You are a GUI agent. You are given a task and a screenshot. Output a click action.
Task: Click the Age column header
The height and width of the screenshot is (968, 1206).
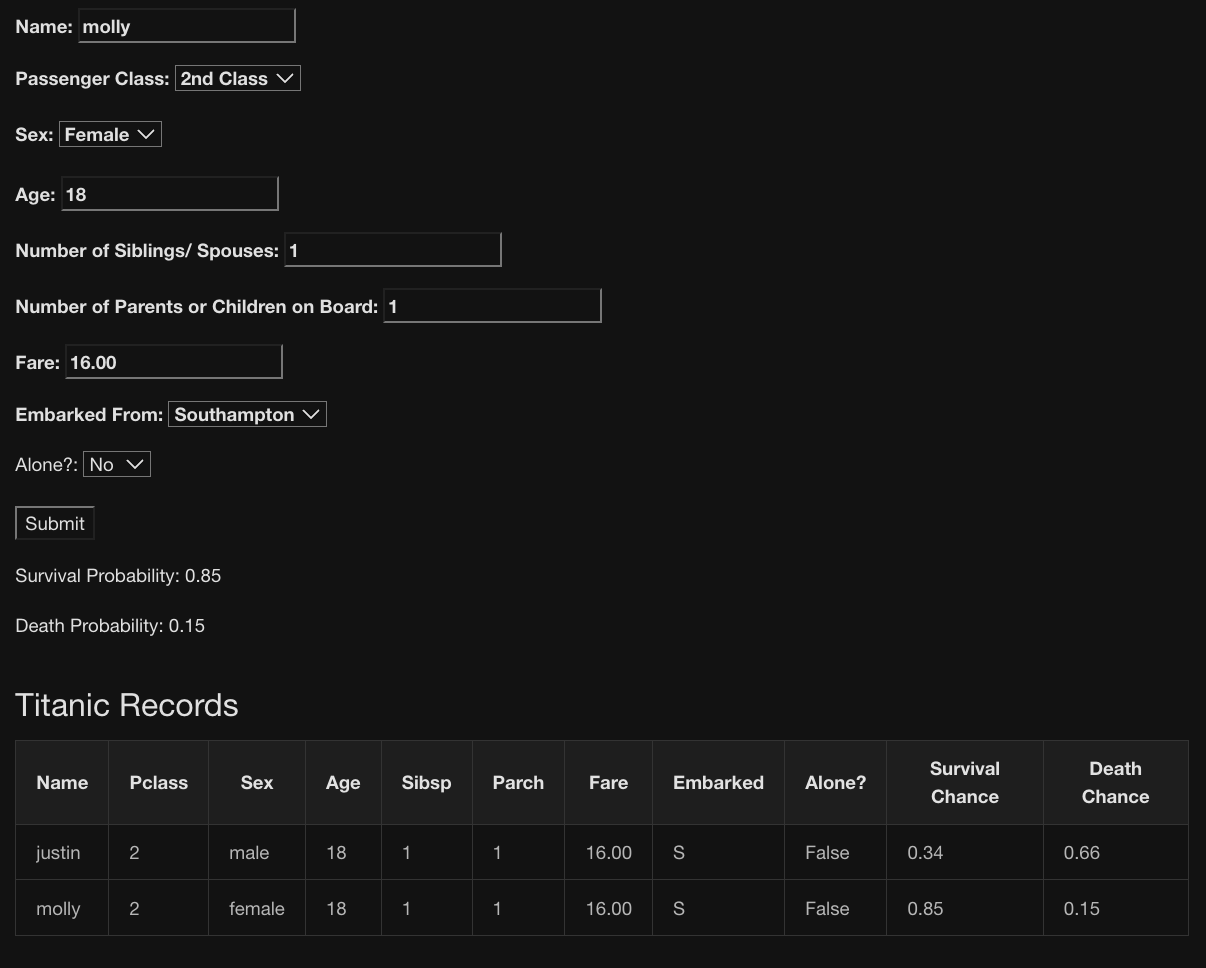pos(343,783)
